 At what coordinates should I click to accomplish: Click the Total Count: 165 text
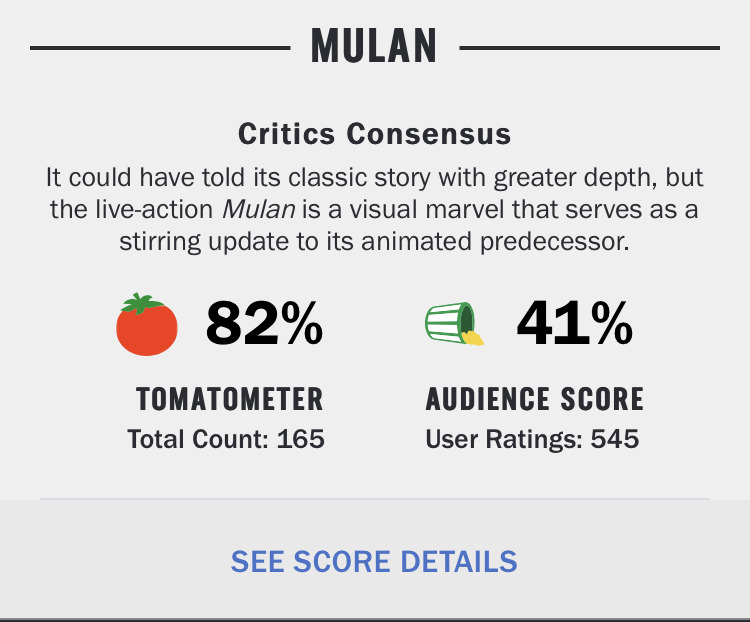click(226, 439)
